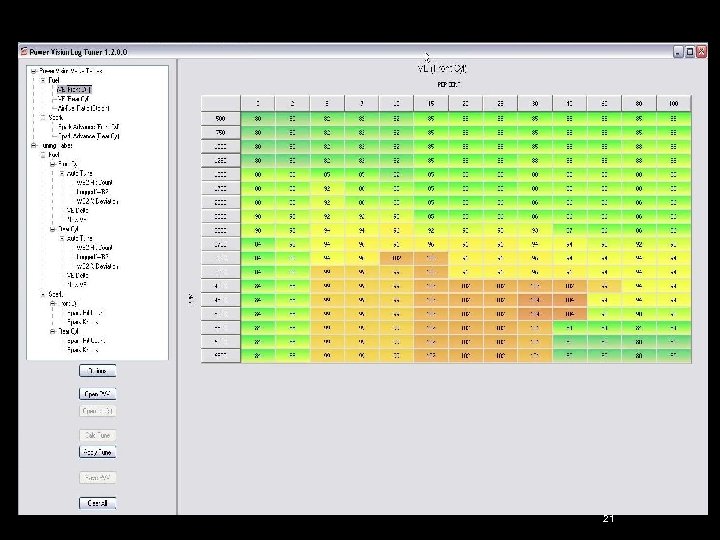The height and width of the screenshot is (540, 720).
Task: Click the 30 column header in table
Action: pos(534,103)
